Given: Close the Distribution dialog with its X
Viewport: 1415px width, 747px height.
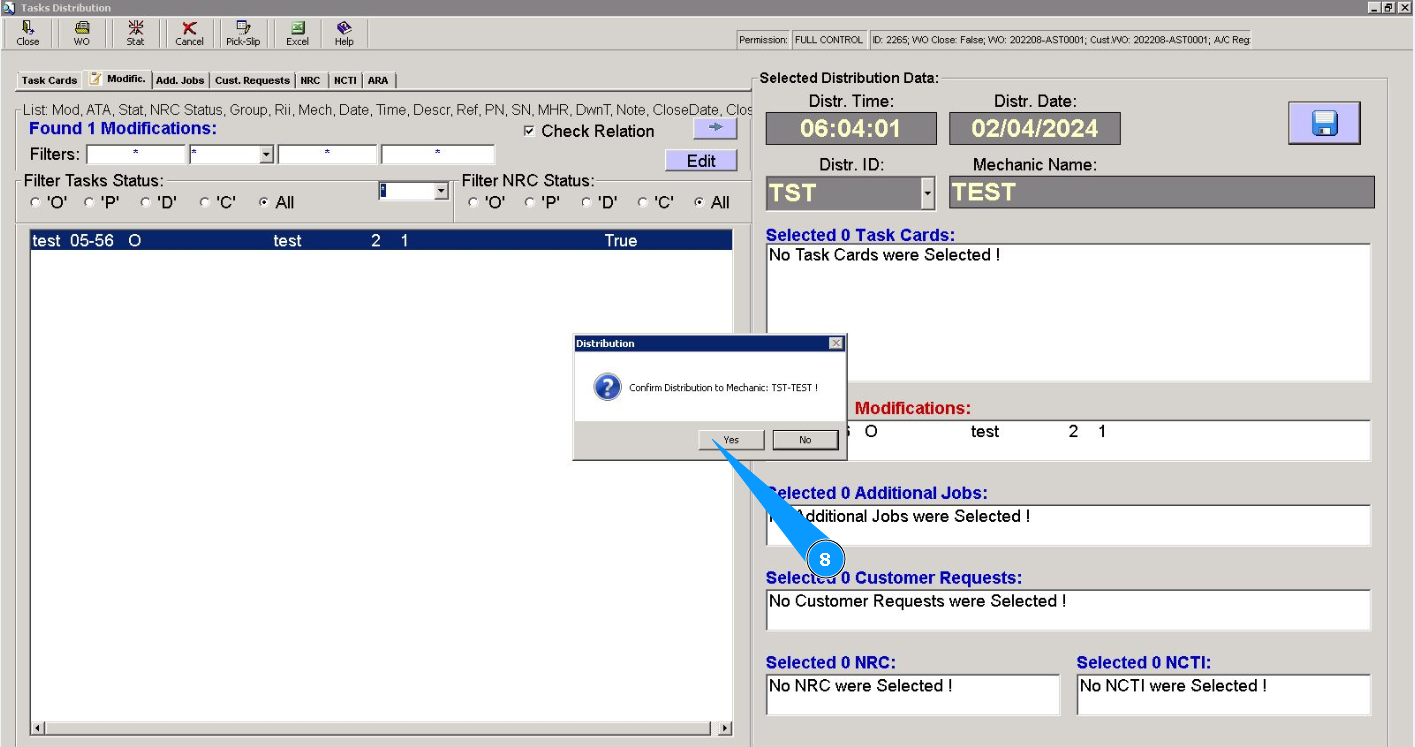Looking at the screenshot, I should (x=836, y=343).
